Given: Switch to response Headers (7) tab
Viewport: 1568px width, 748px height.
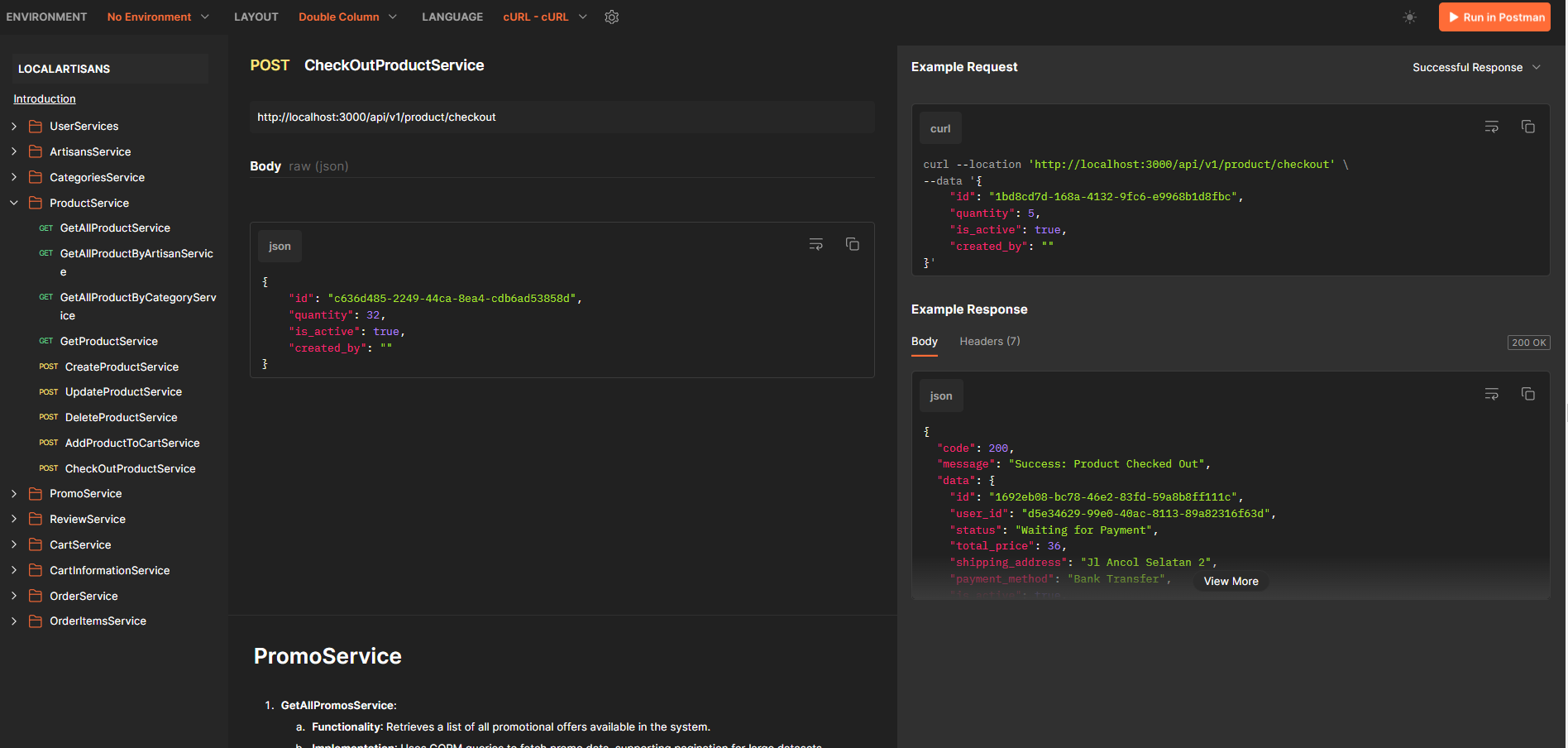Looking at the screenshot, I should (990, 341).
